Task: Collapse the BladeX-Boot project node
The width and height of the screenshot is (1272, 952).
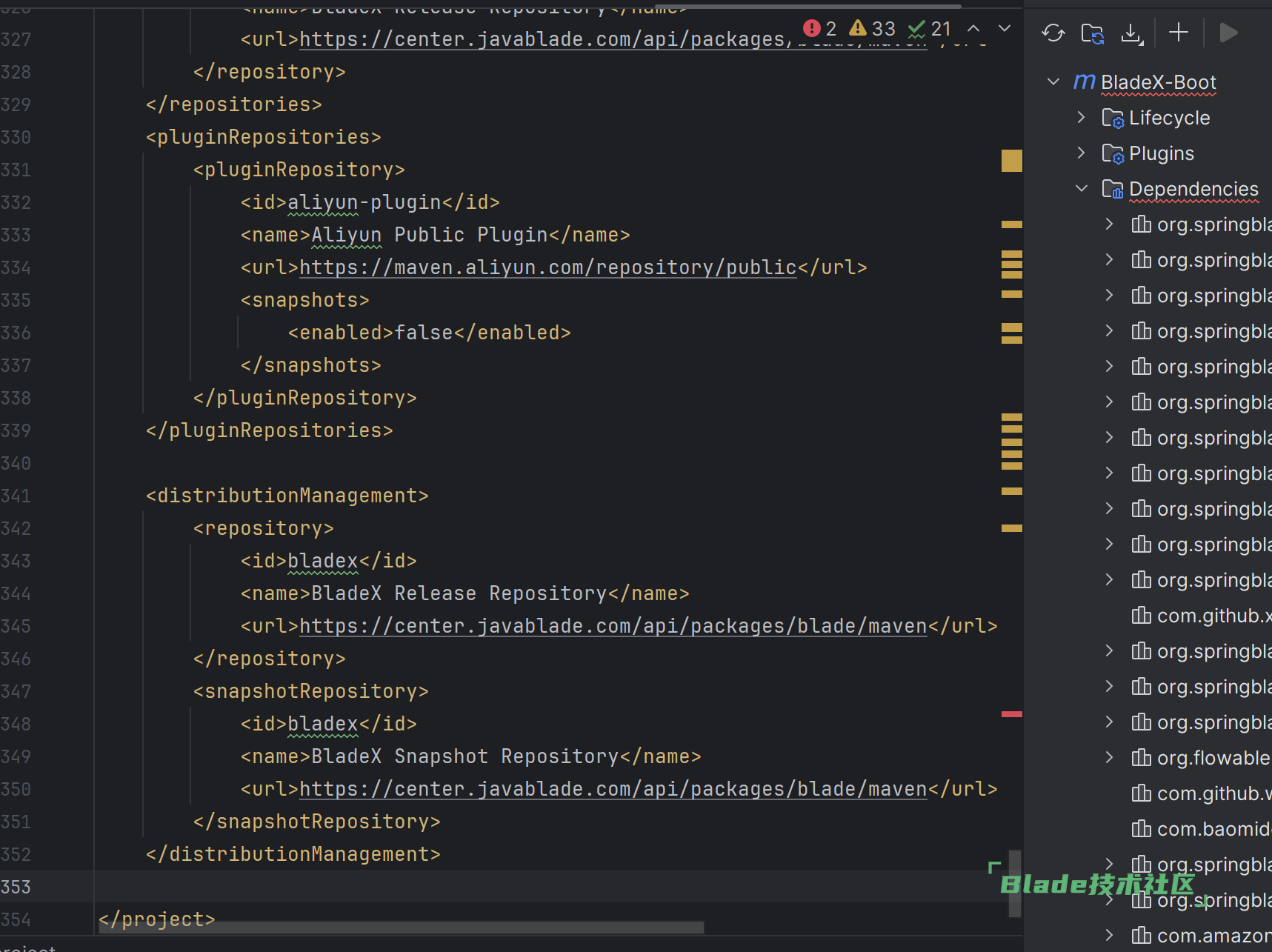Action: [1053, 81]
